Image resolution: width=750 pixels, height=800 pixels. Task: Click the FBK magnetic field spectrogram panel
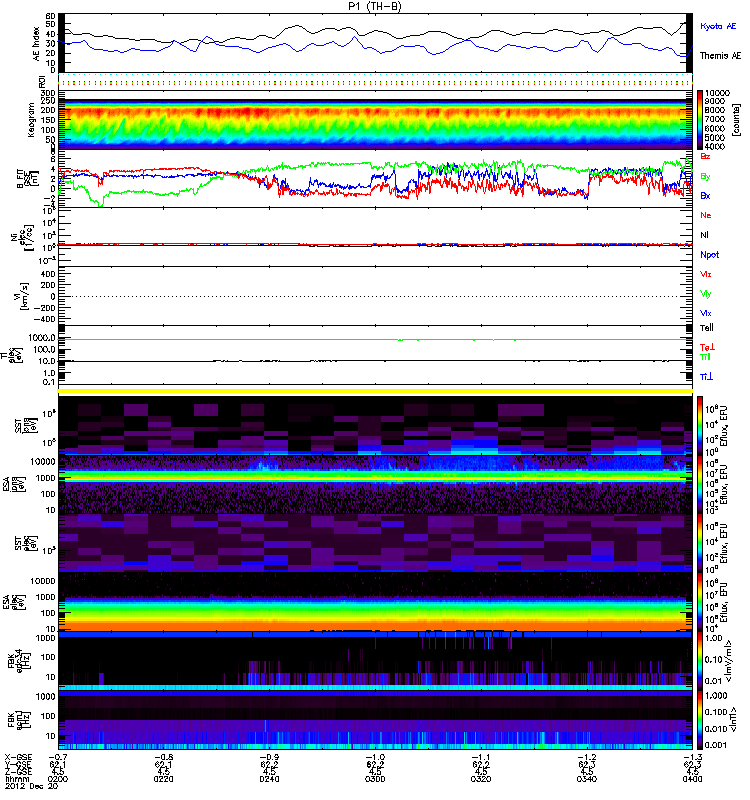375,719
